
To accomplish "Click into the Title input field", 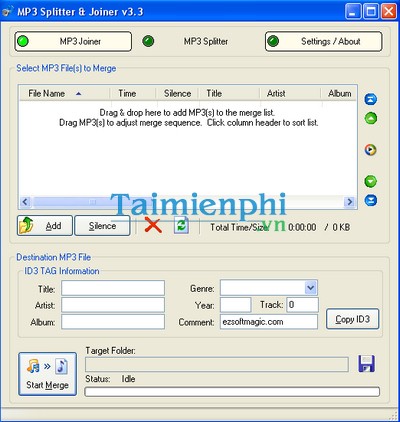I will coord(113,288).
